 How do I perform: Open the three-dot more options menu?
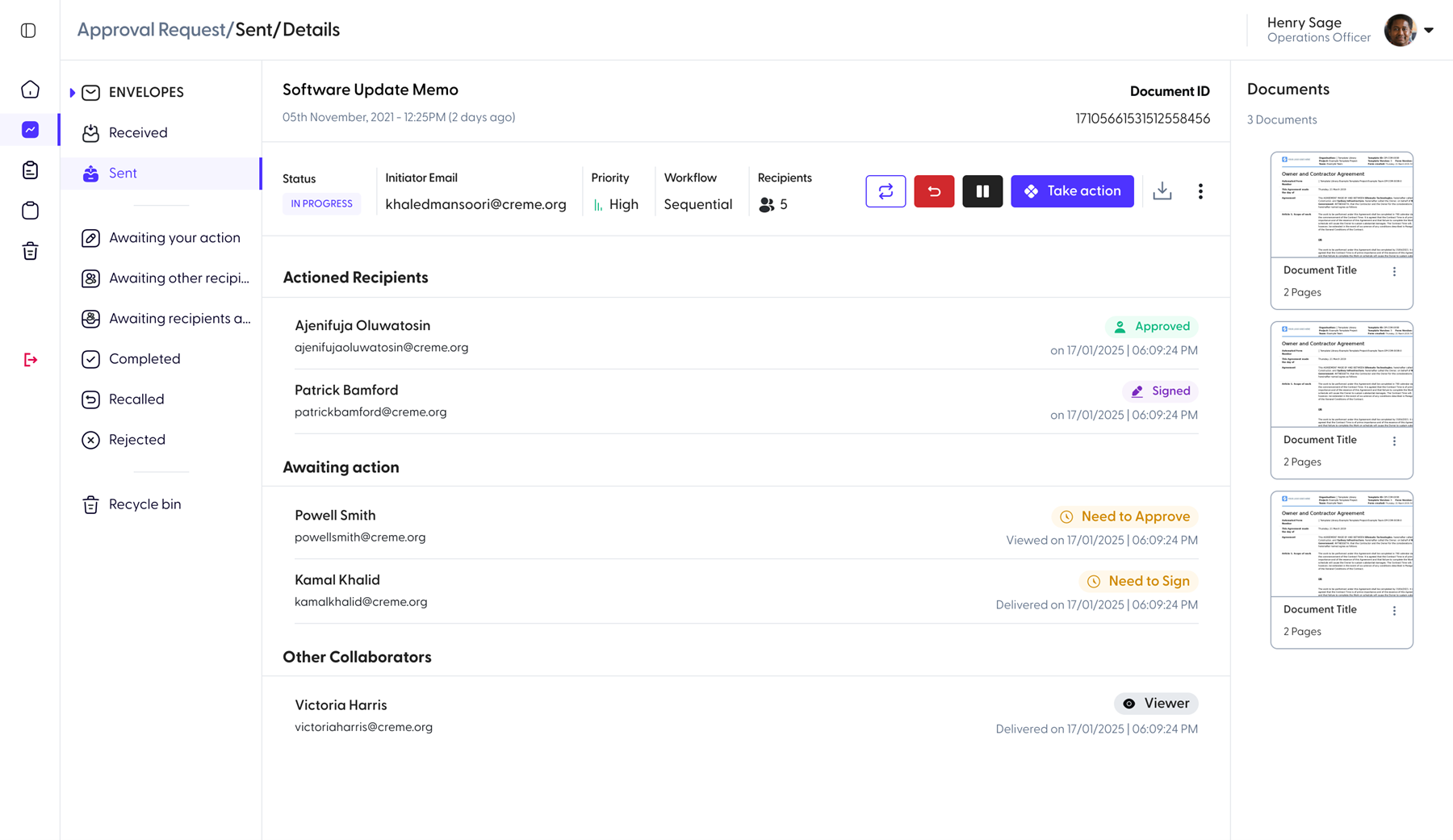[x=1200, y=191]
